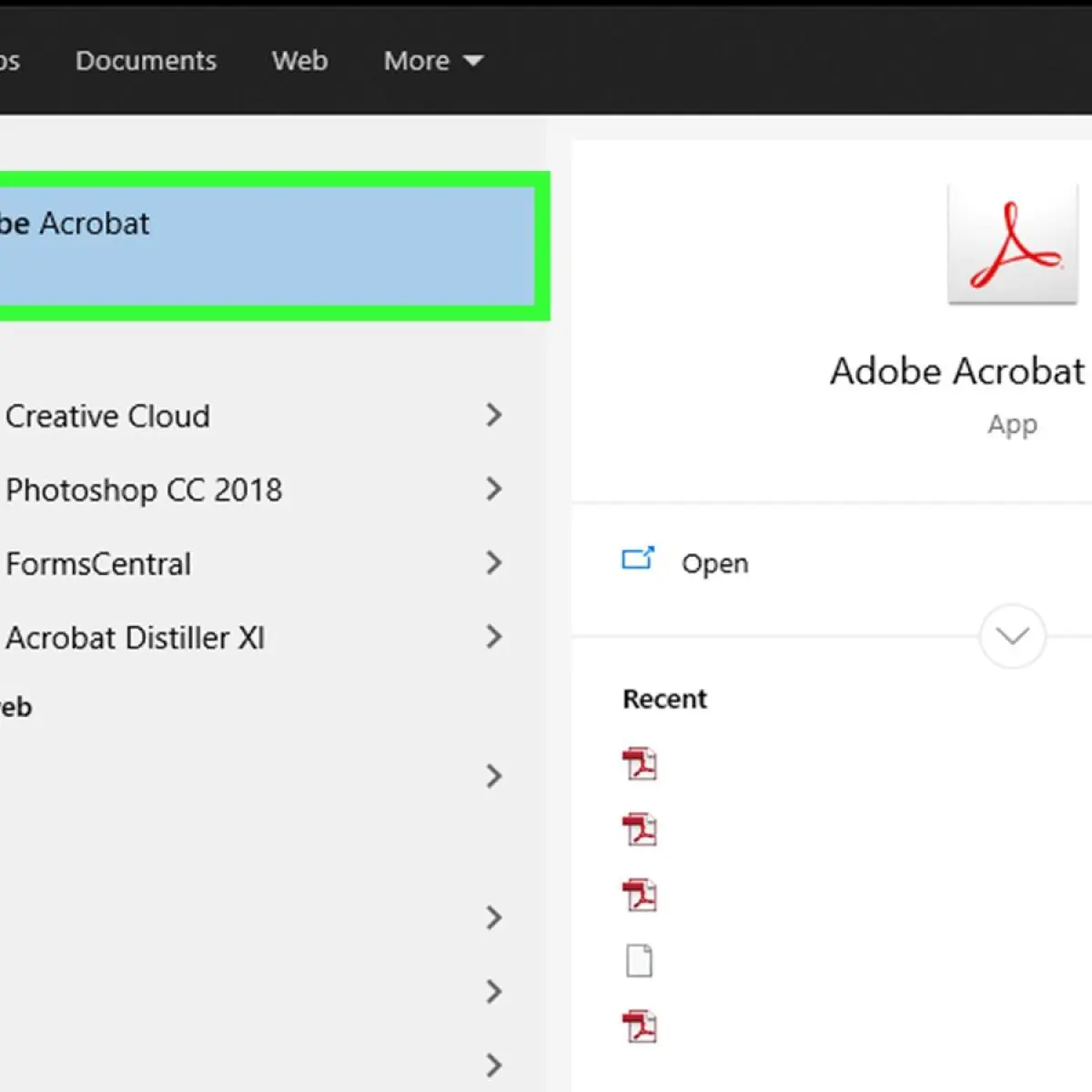The image size is (1092, 1092).
Task: Open the blank document icon in Recent
Action: pyautogui.click(x=640, y=960)
